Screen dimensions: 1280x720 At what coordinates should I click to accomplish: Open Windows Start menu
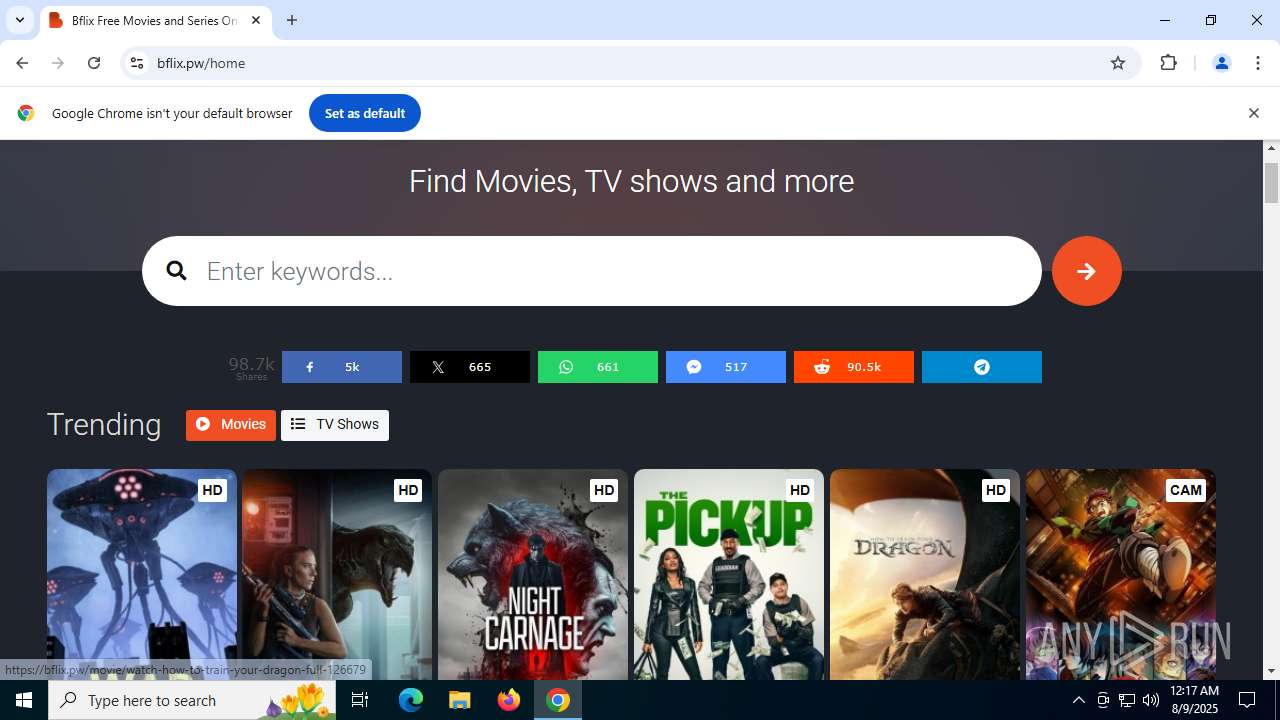coord(24,700)
